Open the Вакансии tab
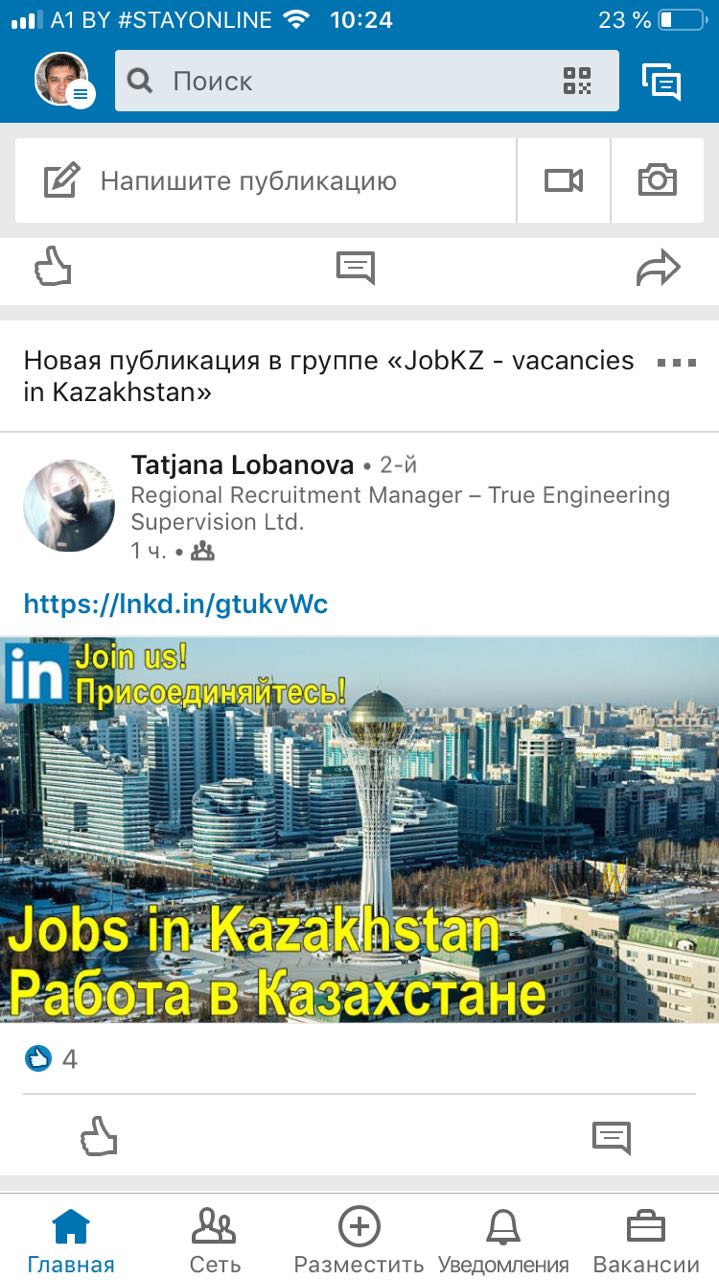719x1280 pixels. click(x=646, y=1240)
